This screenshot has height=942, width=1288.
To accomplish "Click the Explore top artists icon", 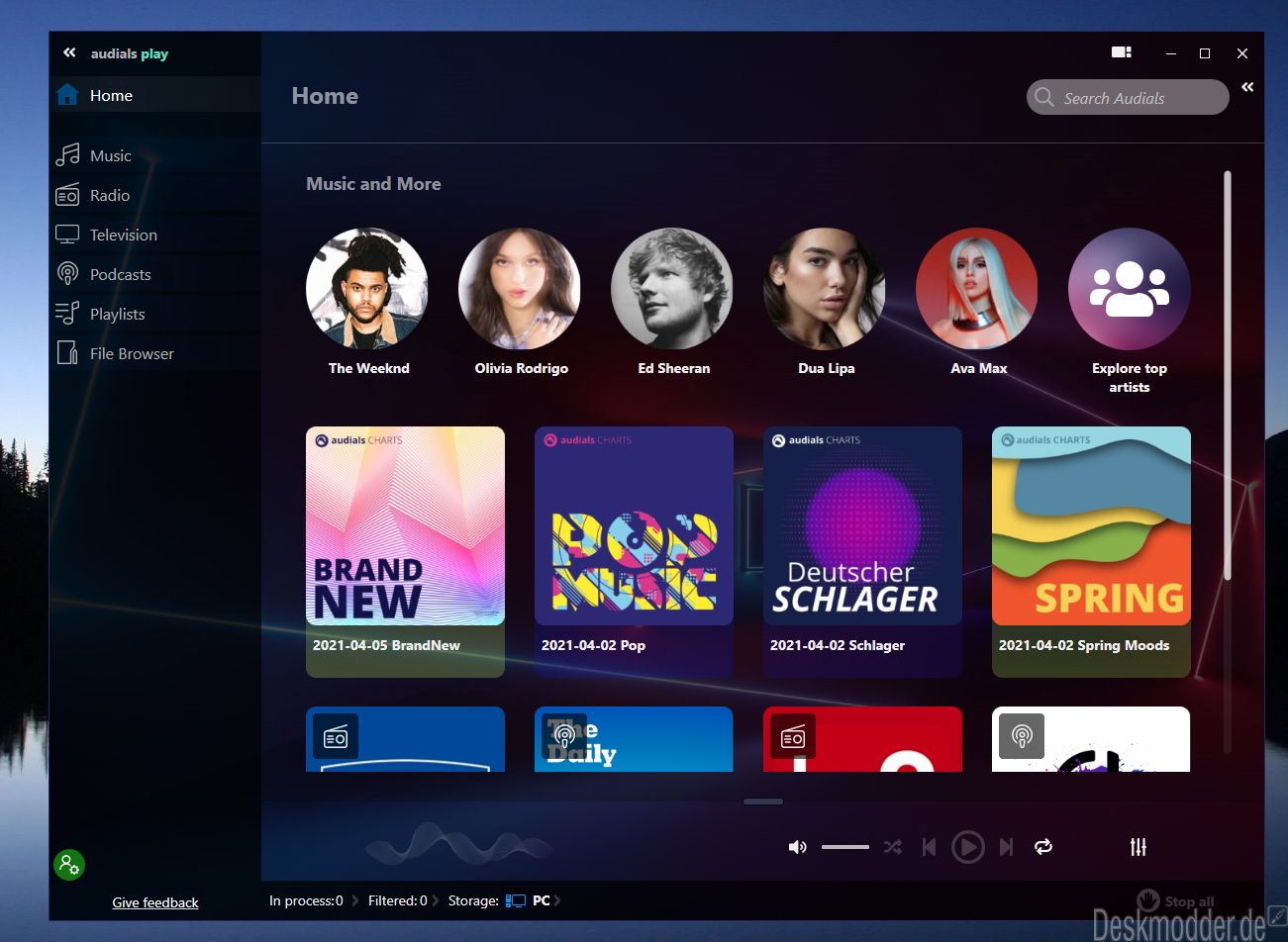I will pos(1130,289).
